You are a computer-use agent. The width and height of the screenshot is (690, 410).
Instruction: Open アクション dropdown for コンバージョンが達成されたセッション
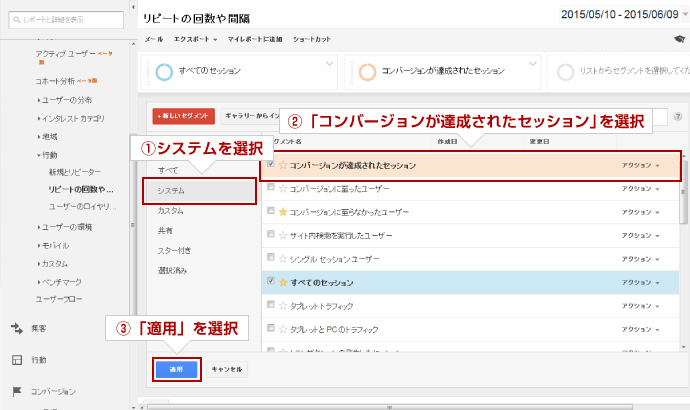tap(640, 165)
